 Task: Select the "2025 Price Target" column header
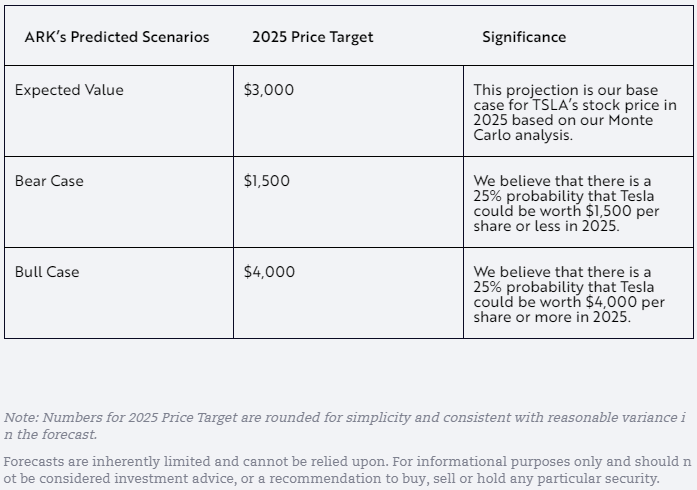[313, 37]
